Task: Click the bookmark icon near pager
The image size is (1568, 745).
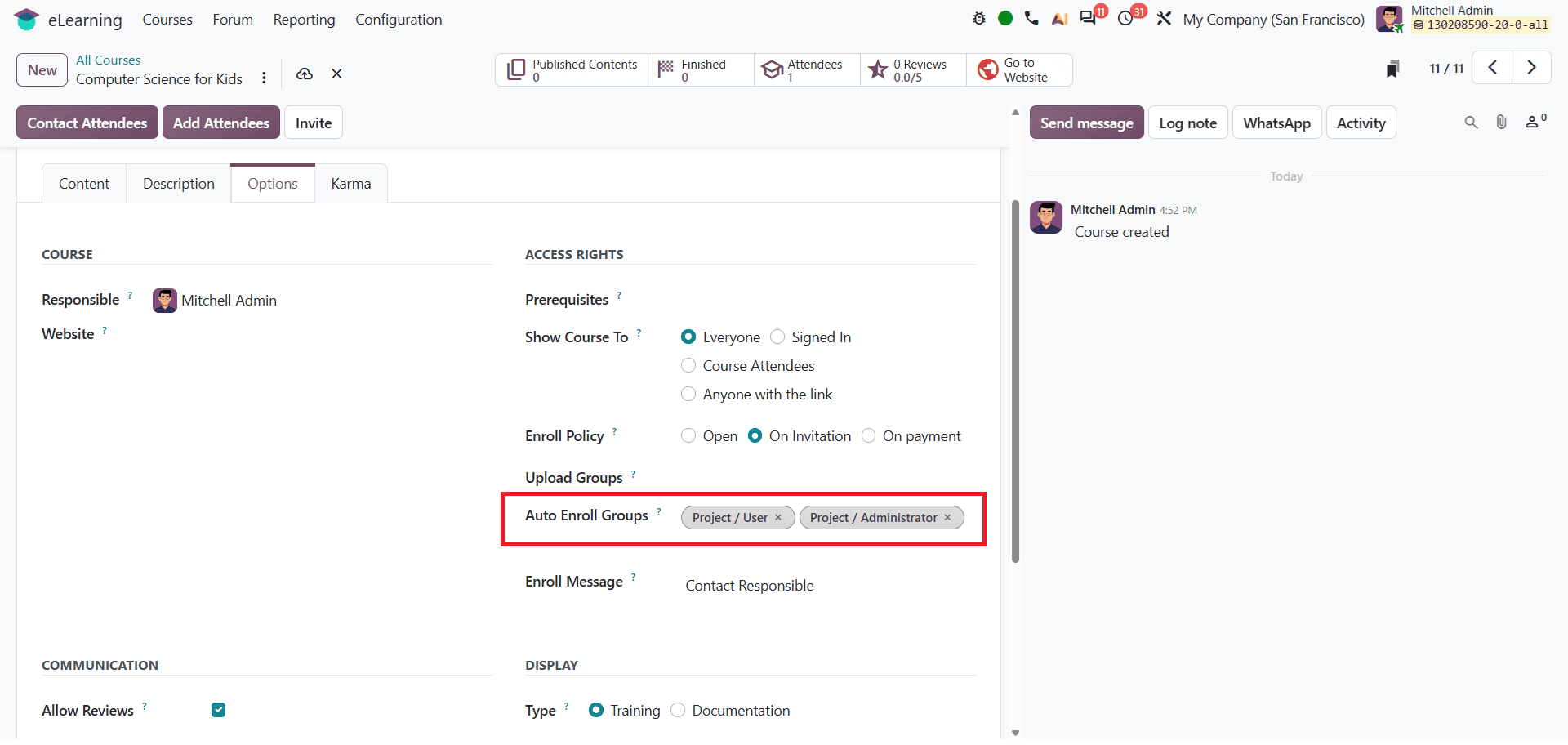Action: pyautogui.click(x=1393, y=69)
